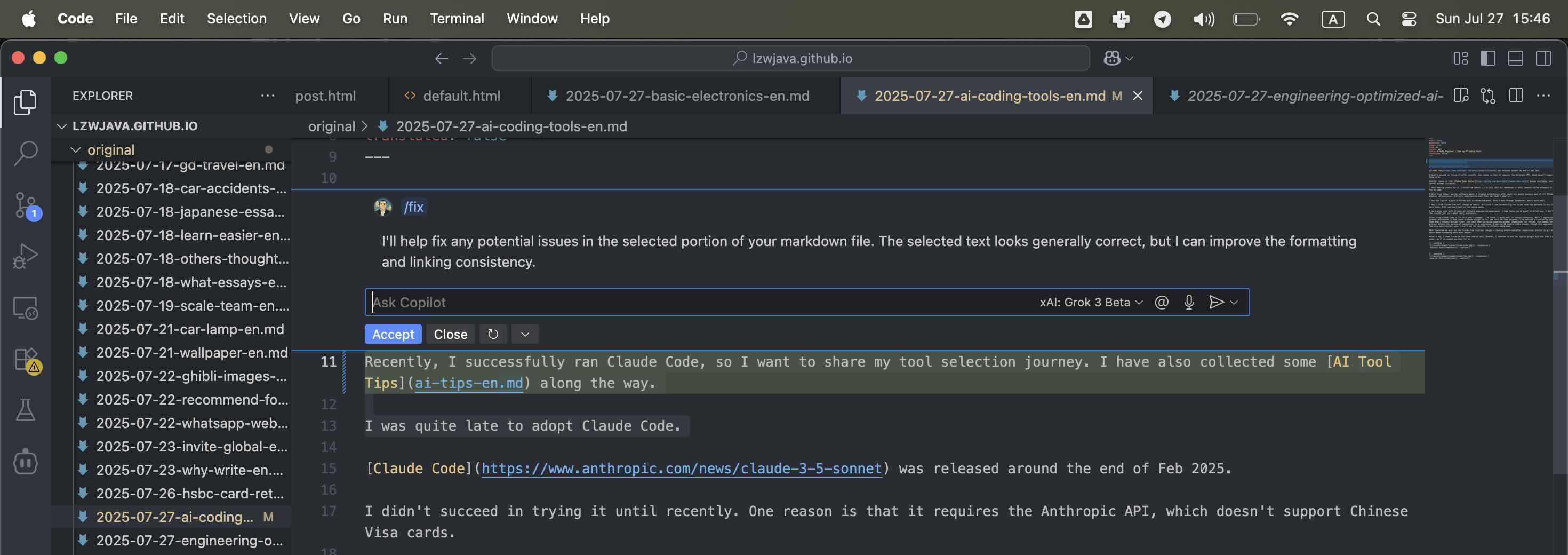This screenshot has width=1568, height=555.
Task: Open the Copilot chat robot icon in activity bar
Action: click(x=25, y=461)
